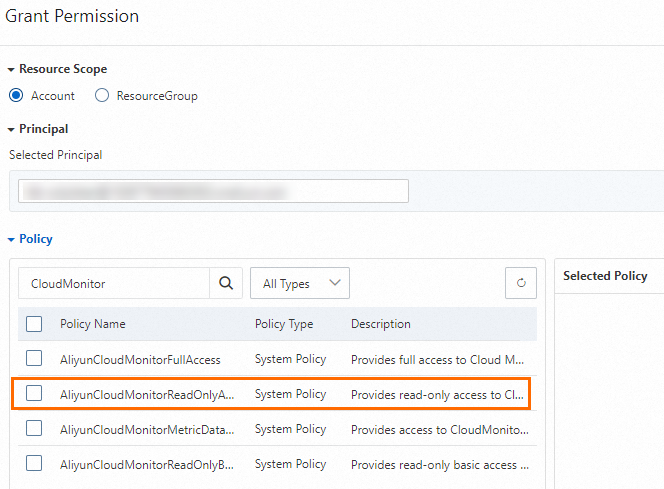Click the Selected Policy panel heading

(x=605, y=276)
